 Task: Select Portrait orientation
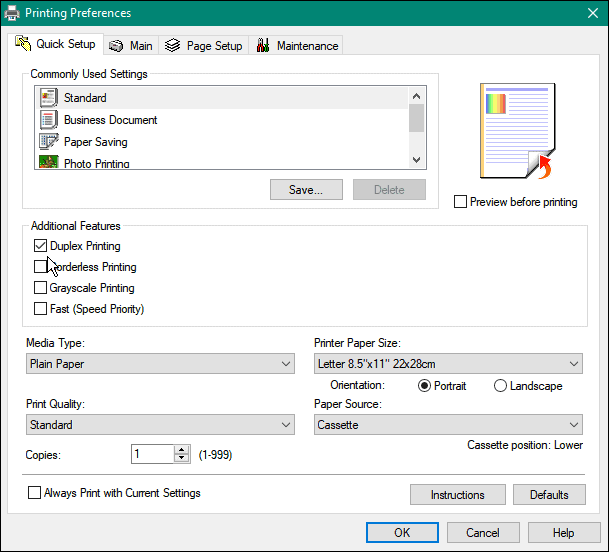tap(424, 386)
